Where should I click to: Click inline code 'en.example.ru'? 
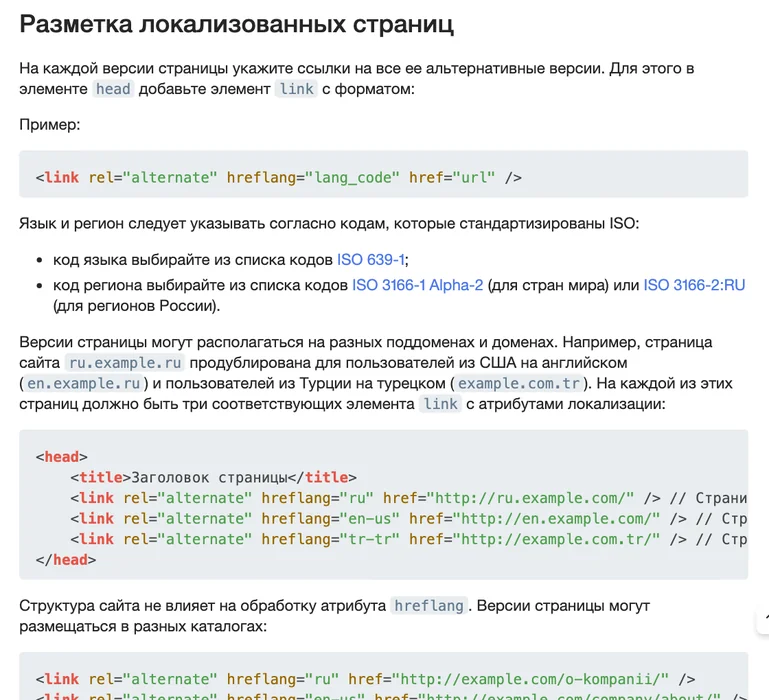(x=83, y=383)
